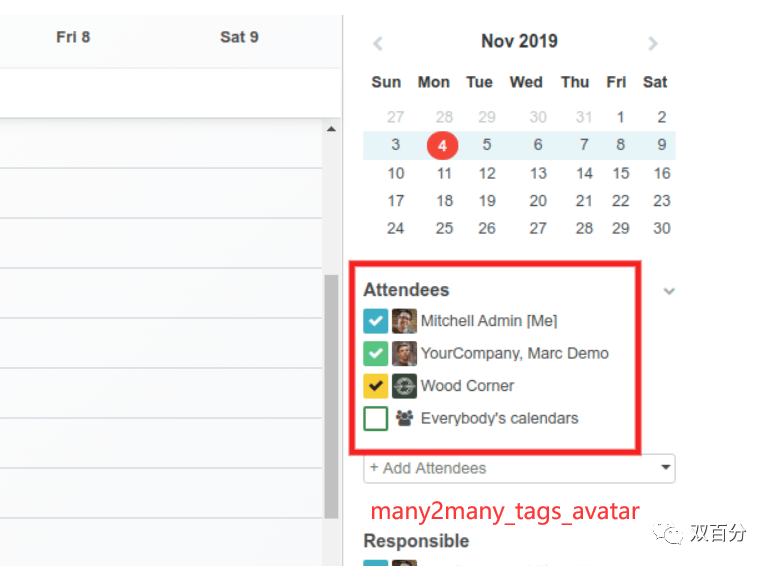Click the Nov 2019 month title
The image size is (771, 566).
[x=519, y=42]
